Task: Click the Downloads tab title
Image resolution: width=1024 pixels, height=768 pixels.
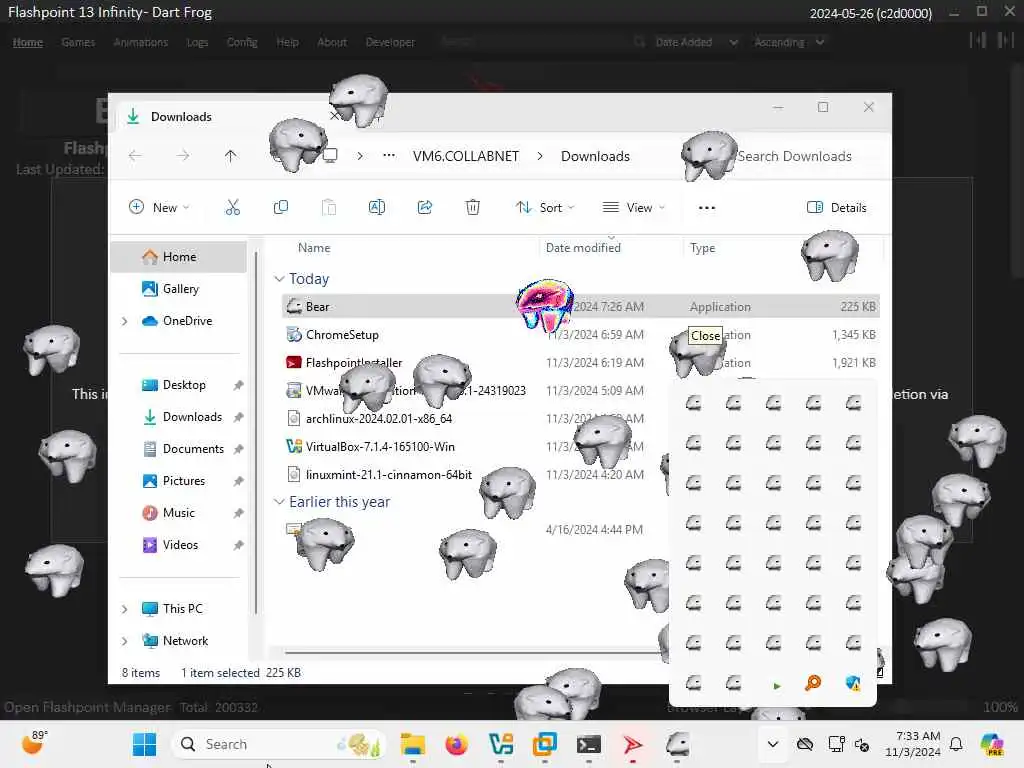Action: pos(181,117)
